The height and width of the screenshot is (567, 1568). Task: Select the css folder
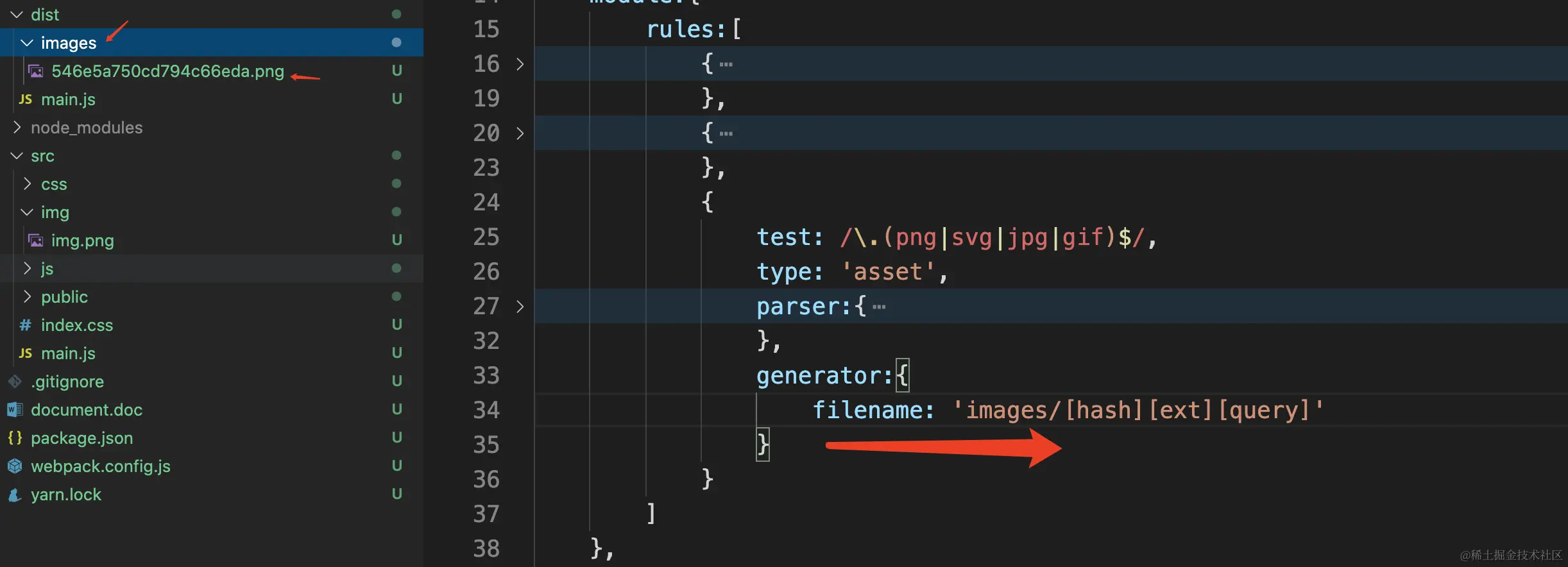(54, 184)
